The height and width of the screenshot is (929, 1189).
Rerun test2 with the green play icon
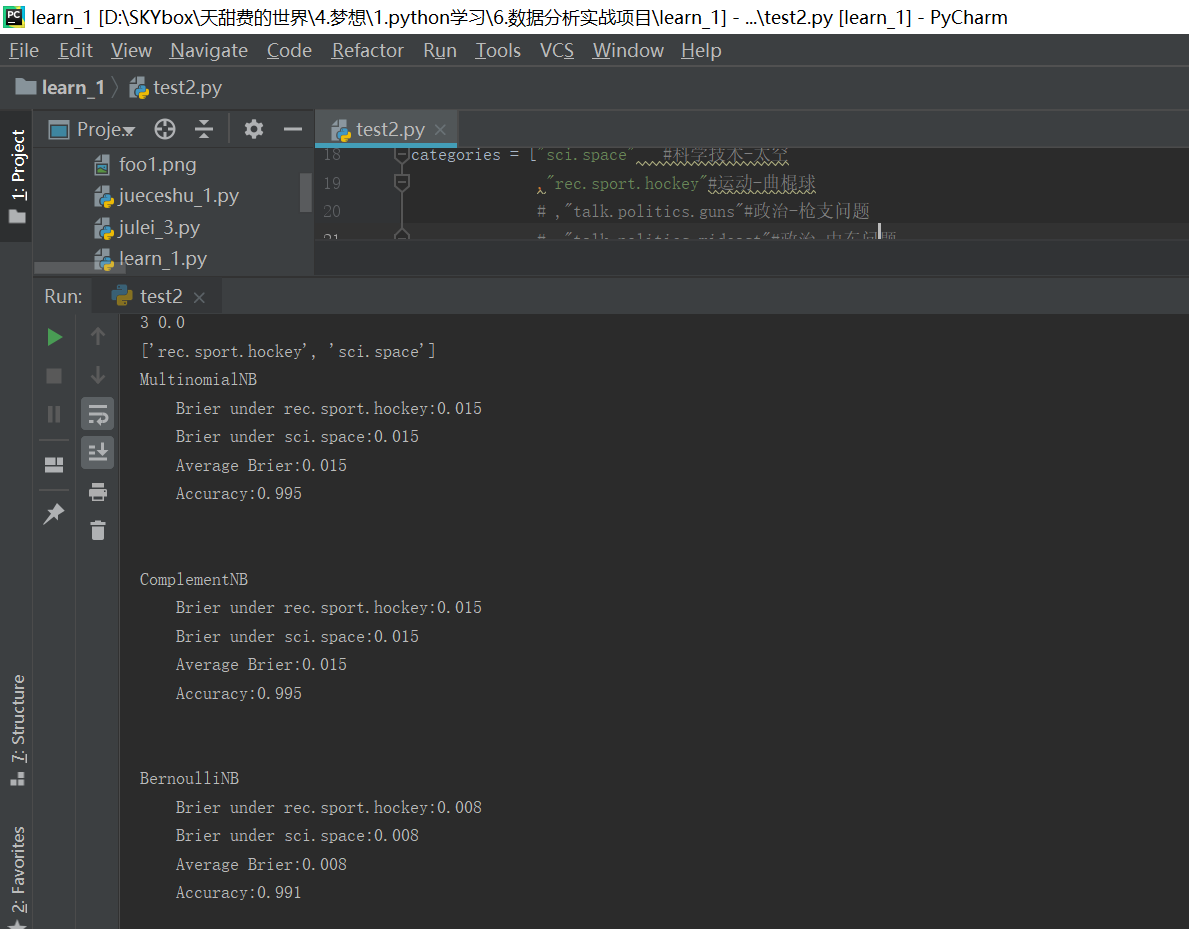[x=55, y=337]
